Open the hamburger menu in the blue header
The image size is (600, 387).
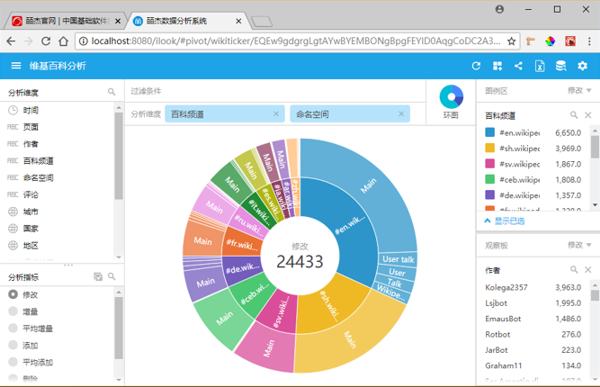click(16, 66)
